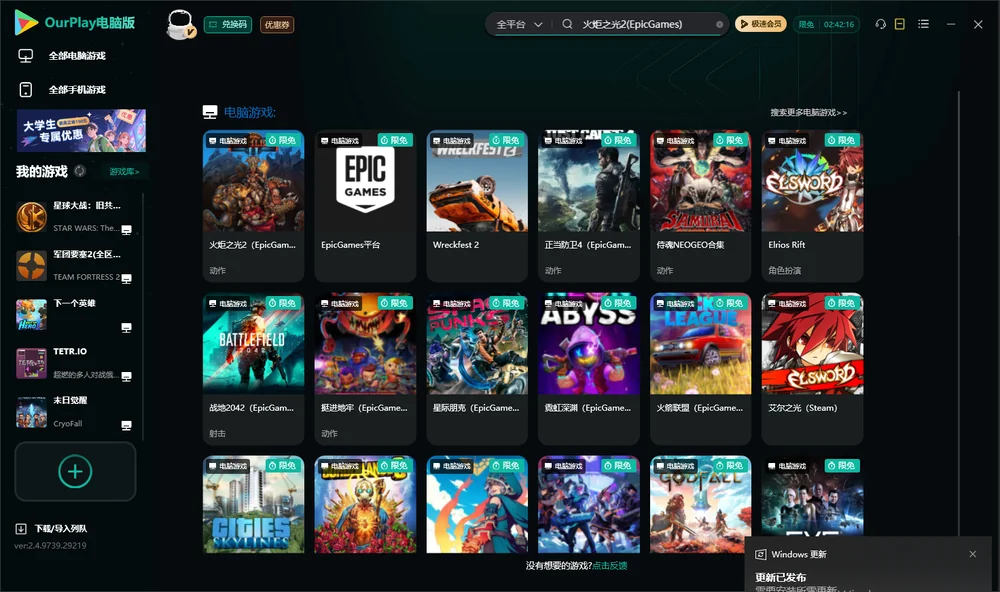Open the 下一个英雄 game icon
The width and height of the screenshot is (1000, 592).
point(31,315)
